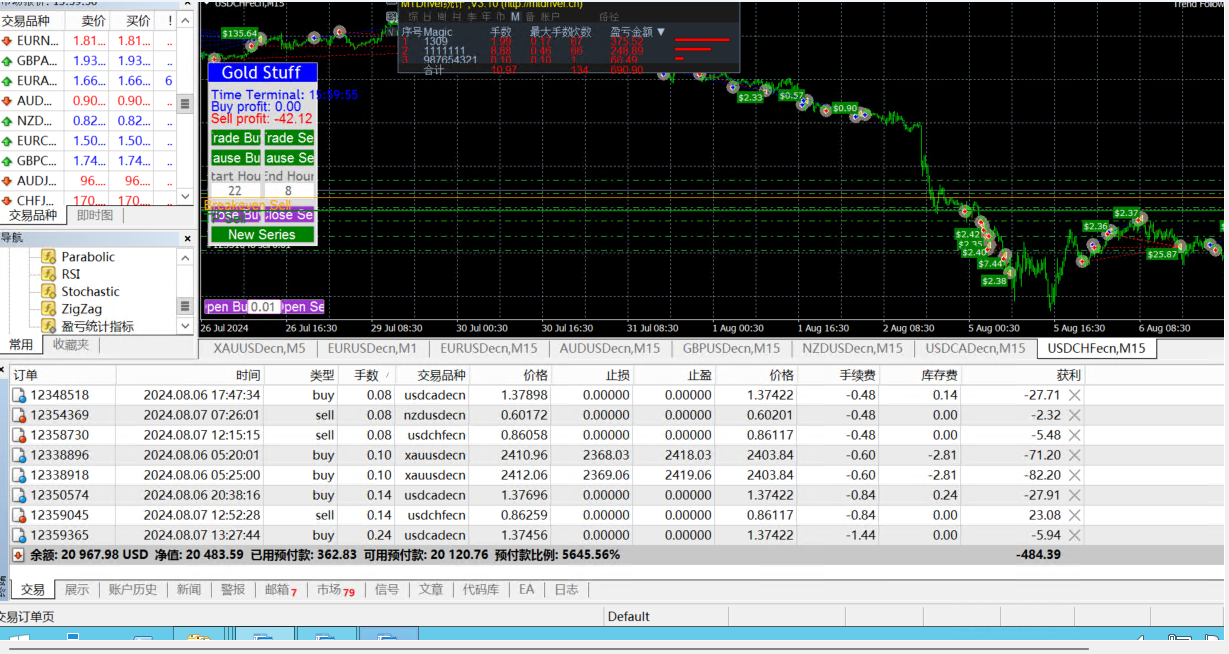Close order with 23.08 profit via X
Screen dimensions: 1229x654
point(1074,515)
